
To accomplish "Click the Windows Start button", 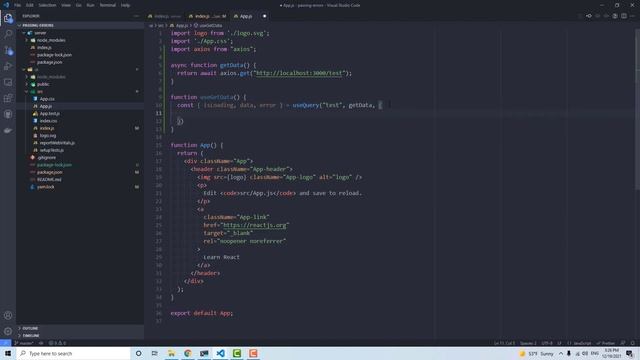I will pyautogui.click(x=8, y=353).
